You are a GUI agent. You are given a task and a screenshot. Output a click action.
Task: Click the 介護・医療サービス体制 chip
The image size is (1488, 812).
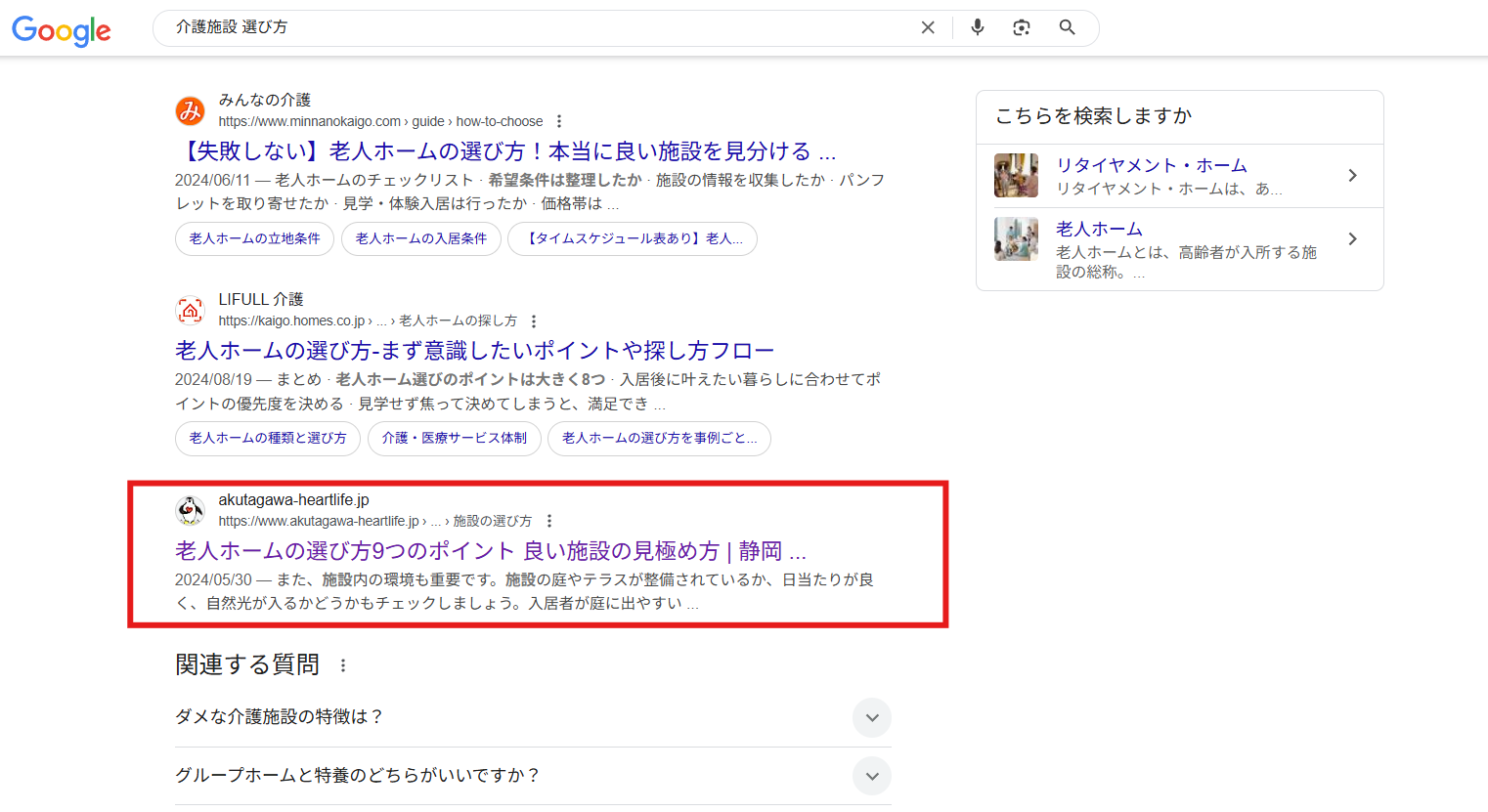point(455,439)
